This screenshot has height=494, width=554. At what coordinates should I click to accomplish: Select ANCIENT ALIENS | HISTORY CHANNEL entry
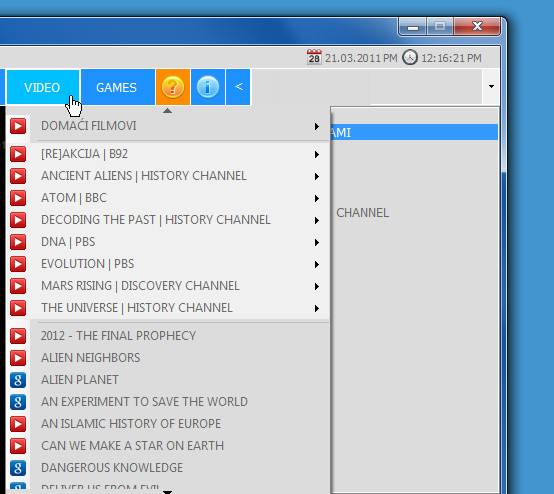tap(168, 176)
